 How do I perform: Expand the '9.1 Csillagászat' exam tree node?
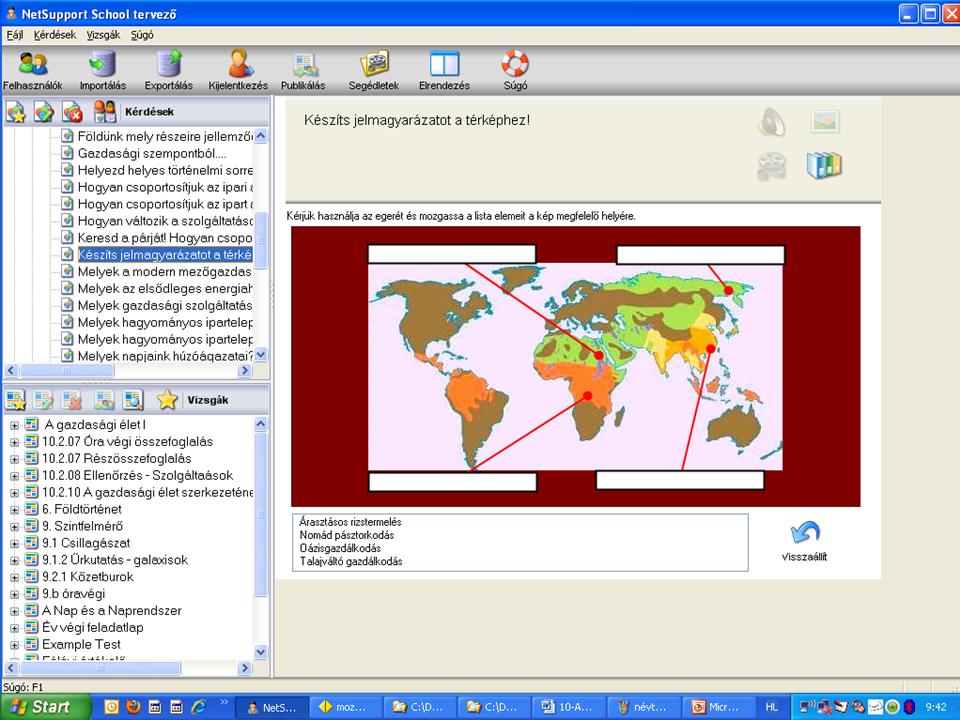15,543
